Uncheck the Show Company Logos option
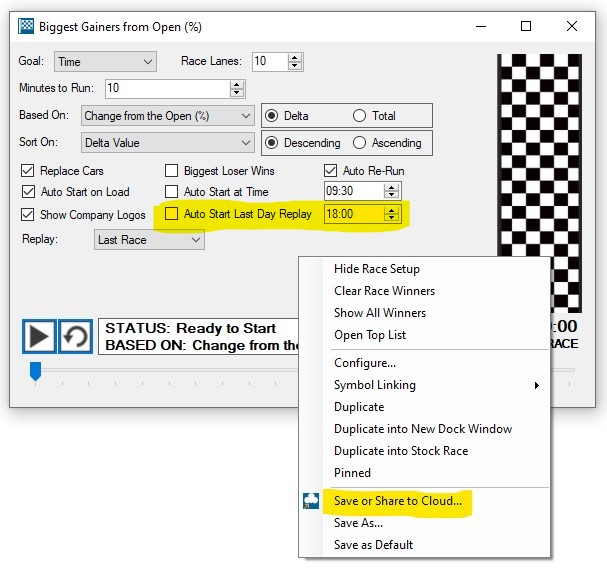 [x=28, y=215]
